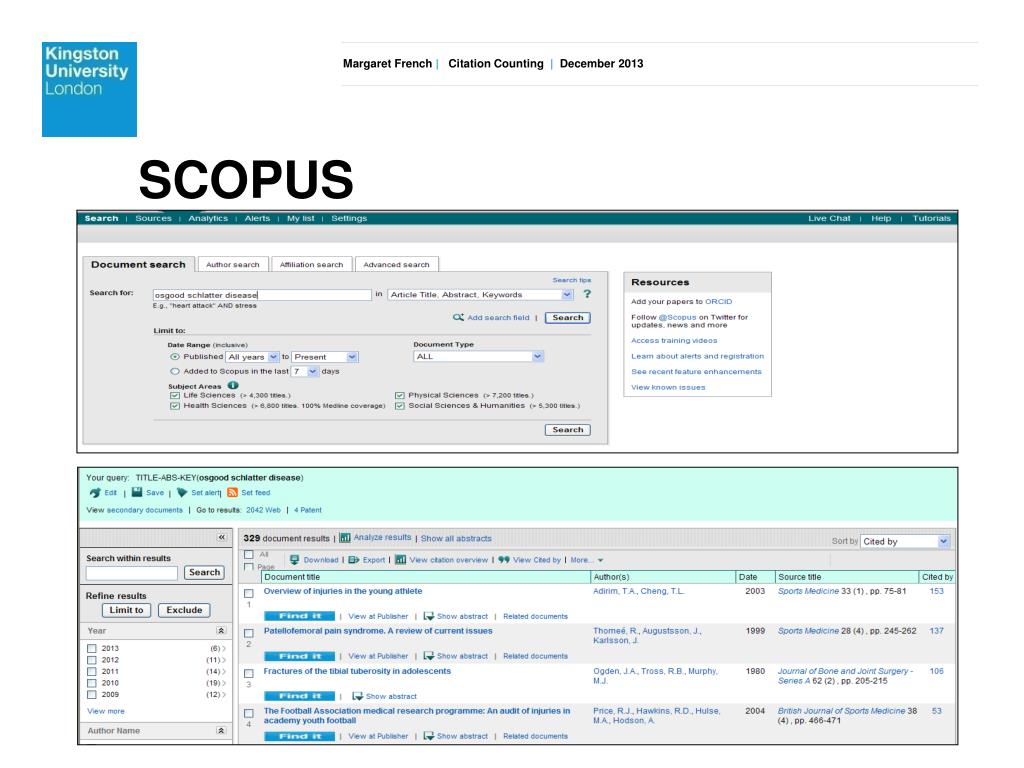Switch to the Affiliation search tab
The image size is (1024, 768).
(x=312, y=264)
